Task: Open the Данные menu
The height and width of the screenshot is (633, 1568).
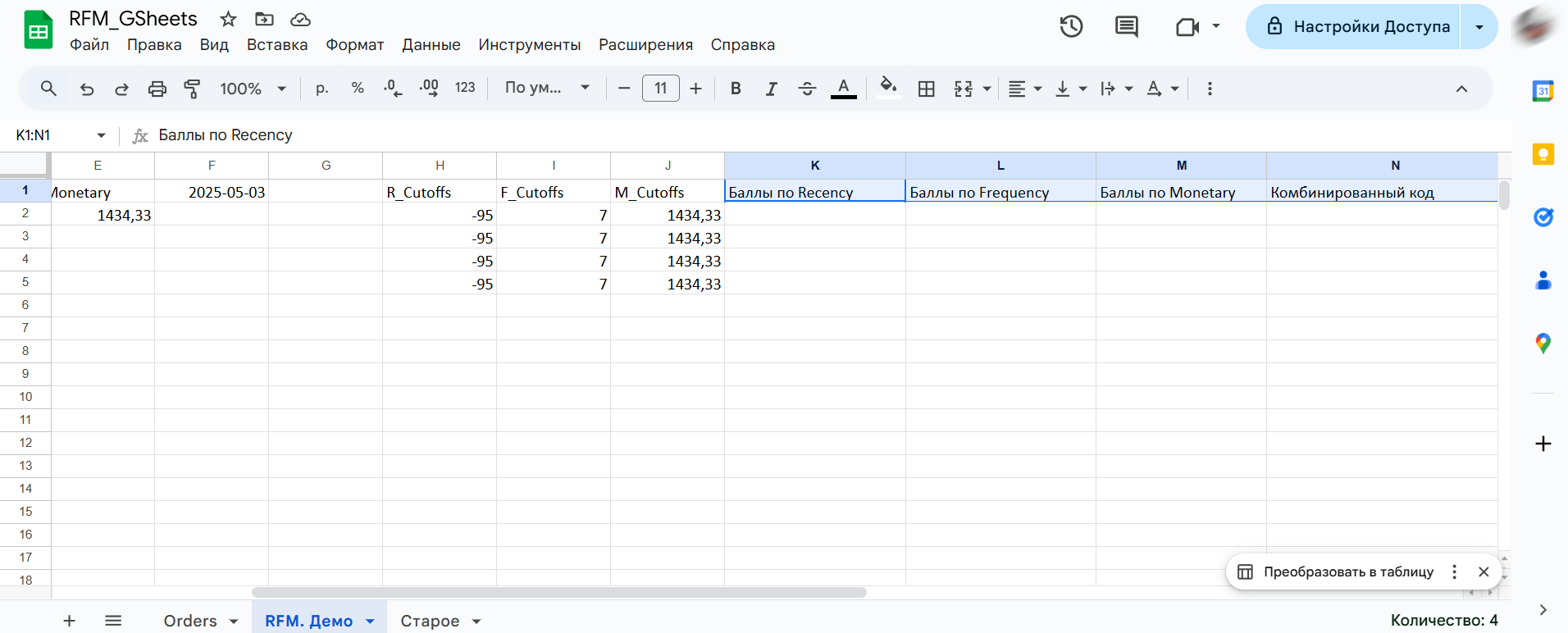Action: point(431,45)
